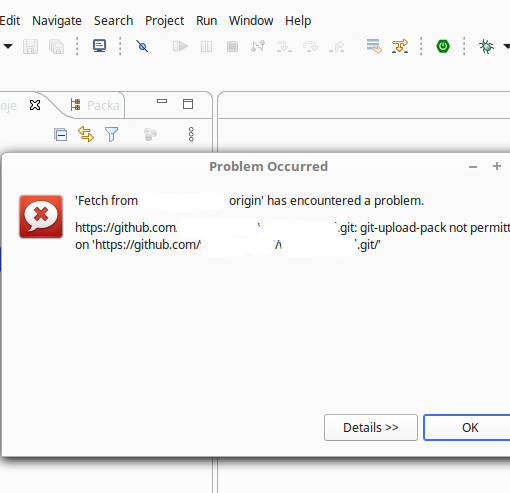
Task: Click the explorer filter funnel icon
Action: coord(112,134)
